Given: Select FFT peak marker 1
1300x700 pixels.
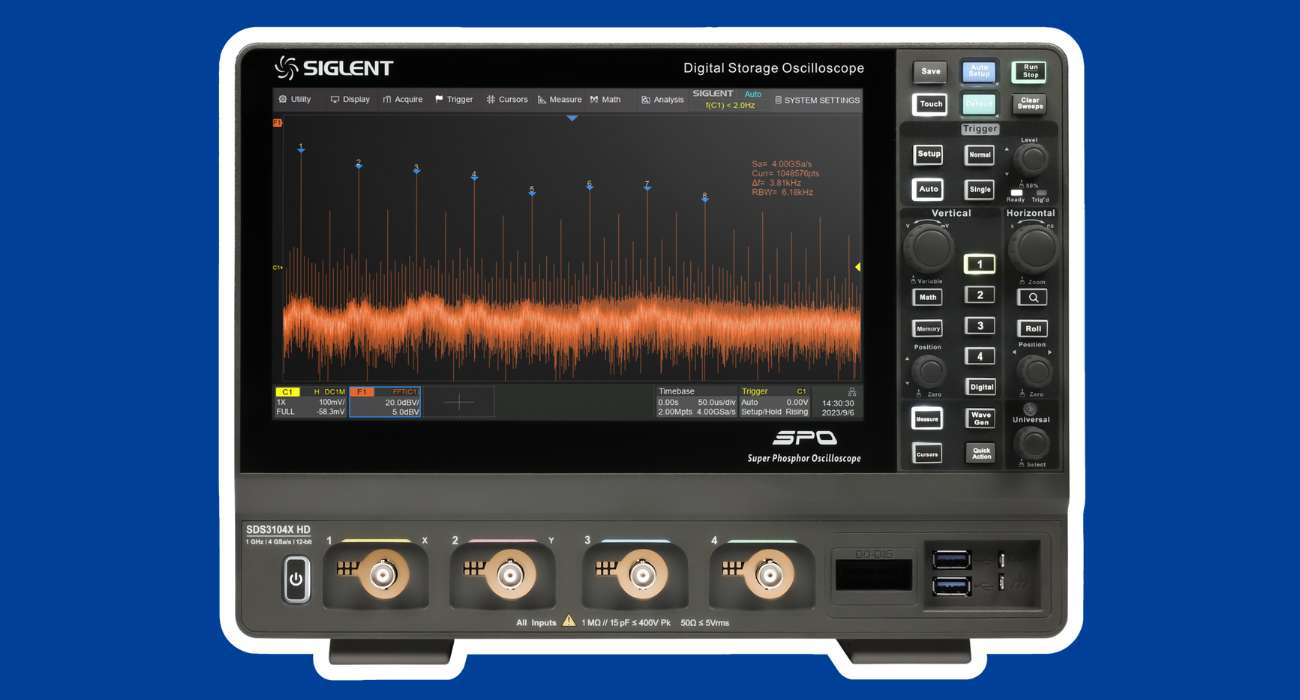Looking at the screenshot, I should [301, 148].
